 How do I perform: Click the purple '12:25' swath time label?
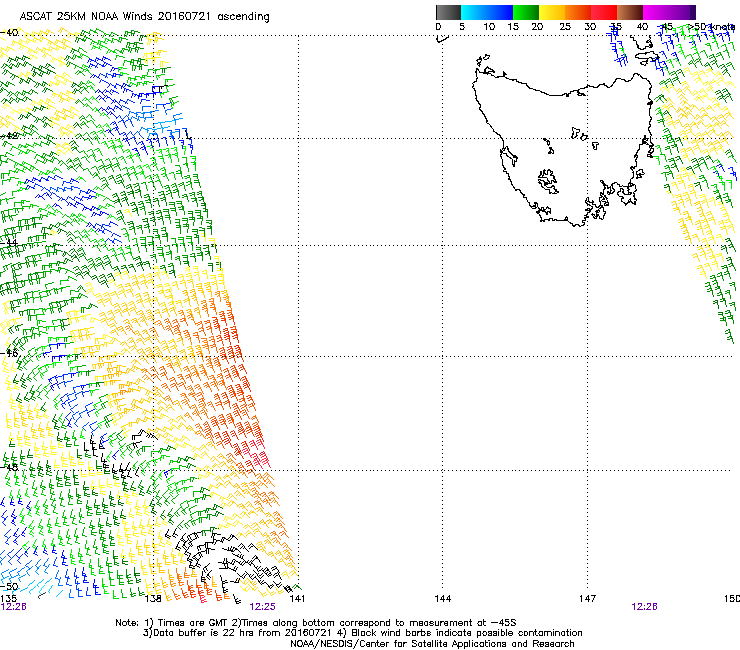(x=262, y=607)
